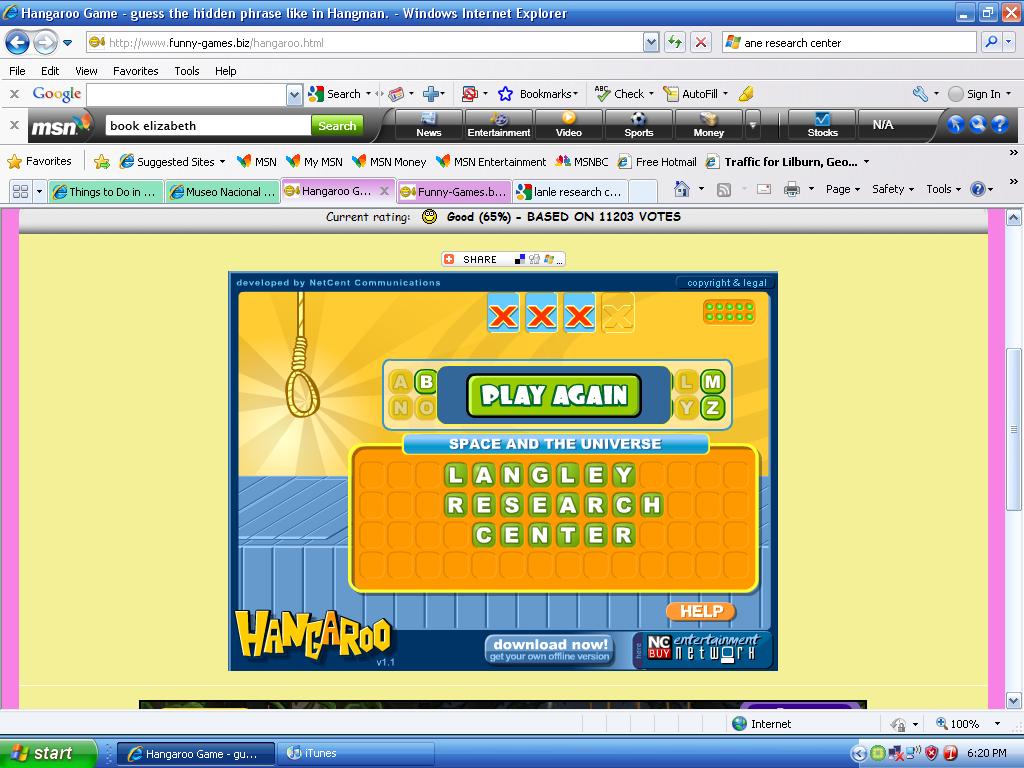Viewport: 1024px width, 768px height.
Task: Open the View menu
Action: pos(86,71)
